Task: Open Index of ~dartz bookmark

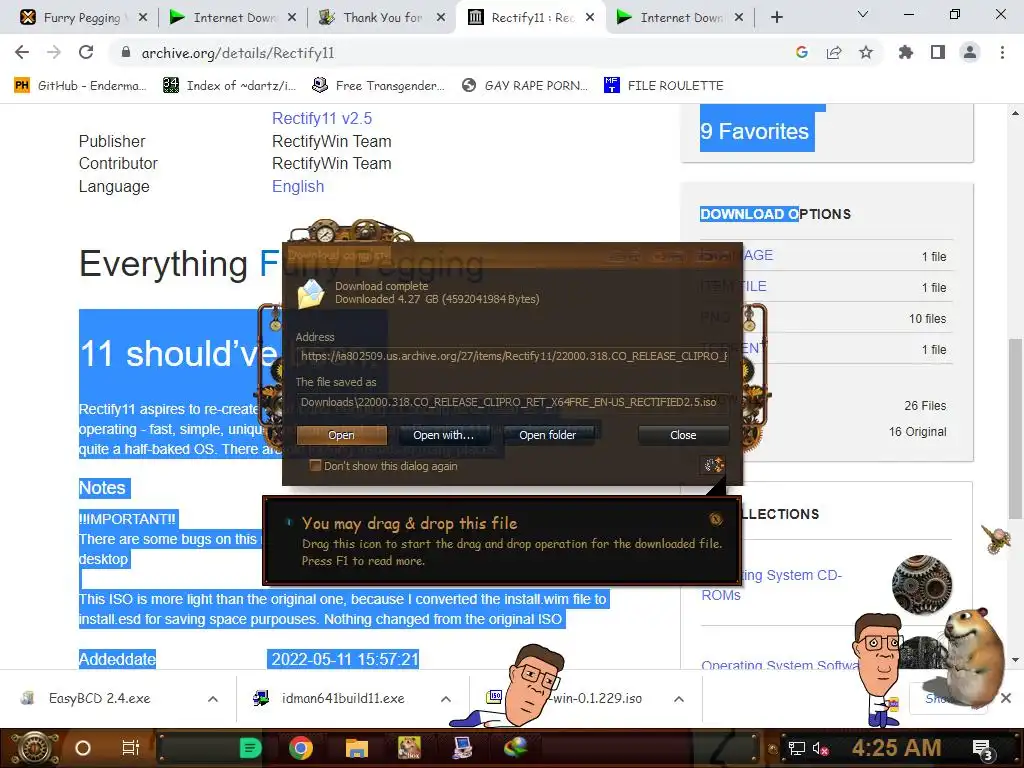Action: tap(229, 86)
